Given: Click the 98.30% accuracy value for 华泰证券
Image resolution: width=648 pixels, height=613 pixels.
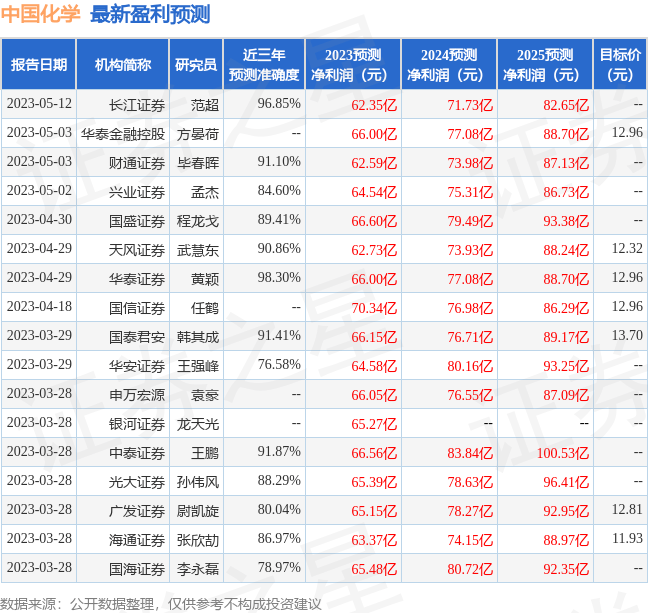Looking at the screenshot, I should (x=279, y=278).
